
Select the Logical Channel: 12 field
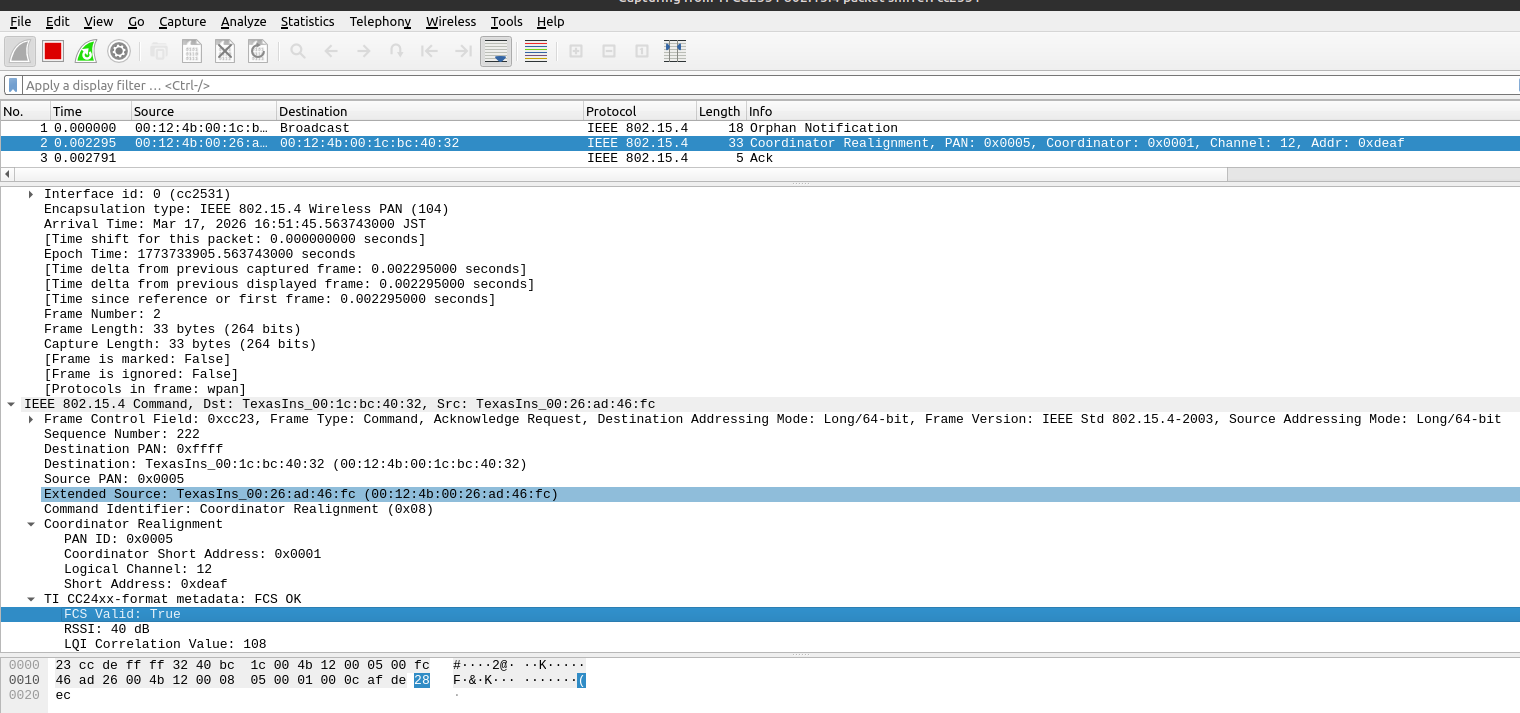coord(138,569)
